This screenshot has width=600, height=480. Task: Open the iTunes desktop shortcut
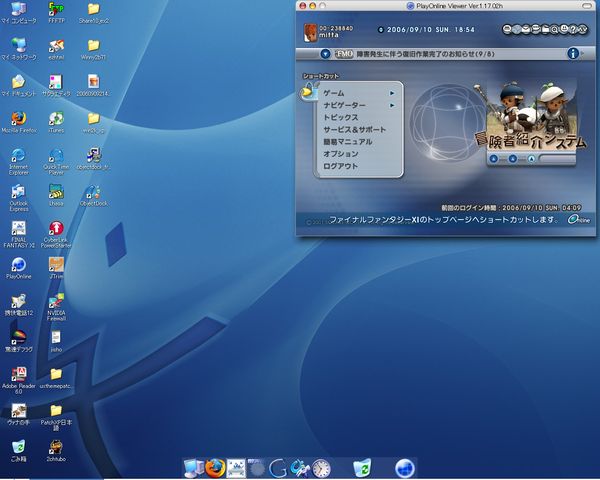[x=56, y=122]
